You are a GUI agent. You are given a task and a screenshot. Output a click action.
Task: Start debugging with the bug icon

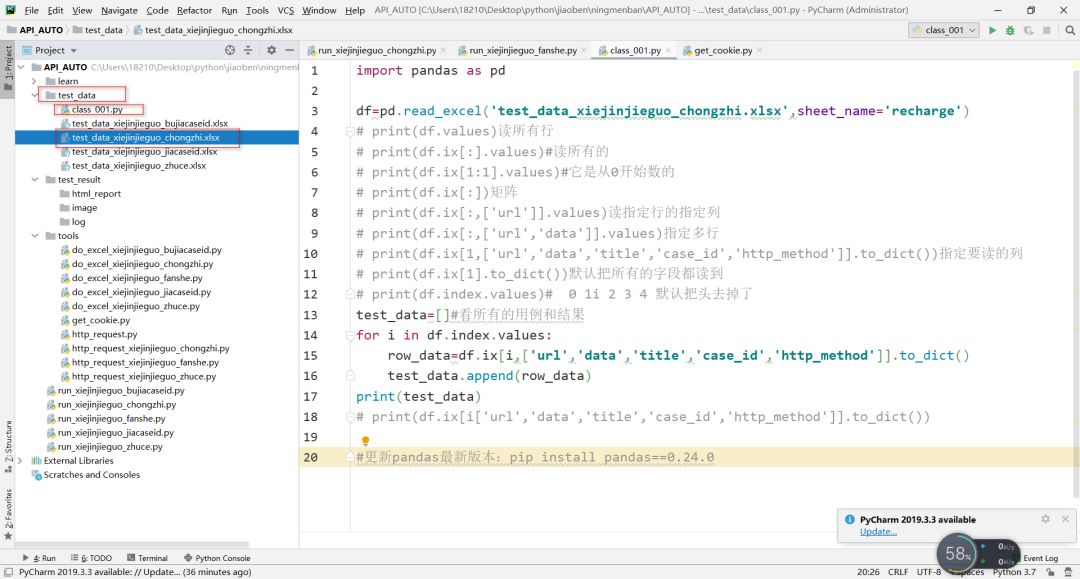pos(1010,30)
